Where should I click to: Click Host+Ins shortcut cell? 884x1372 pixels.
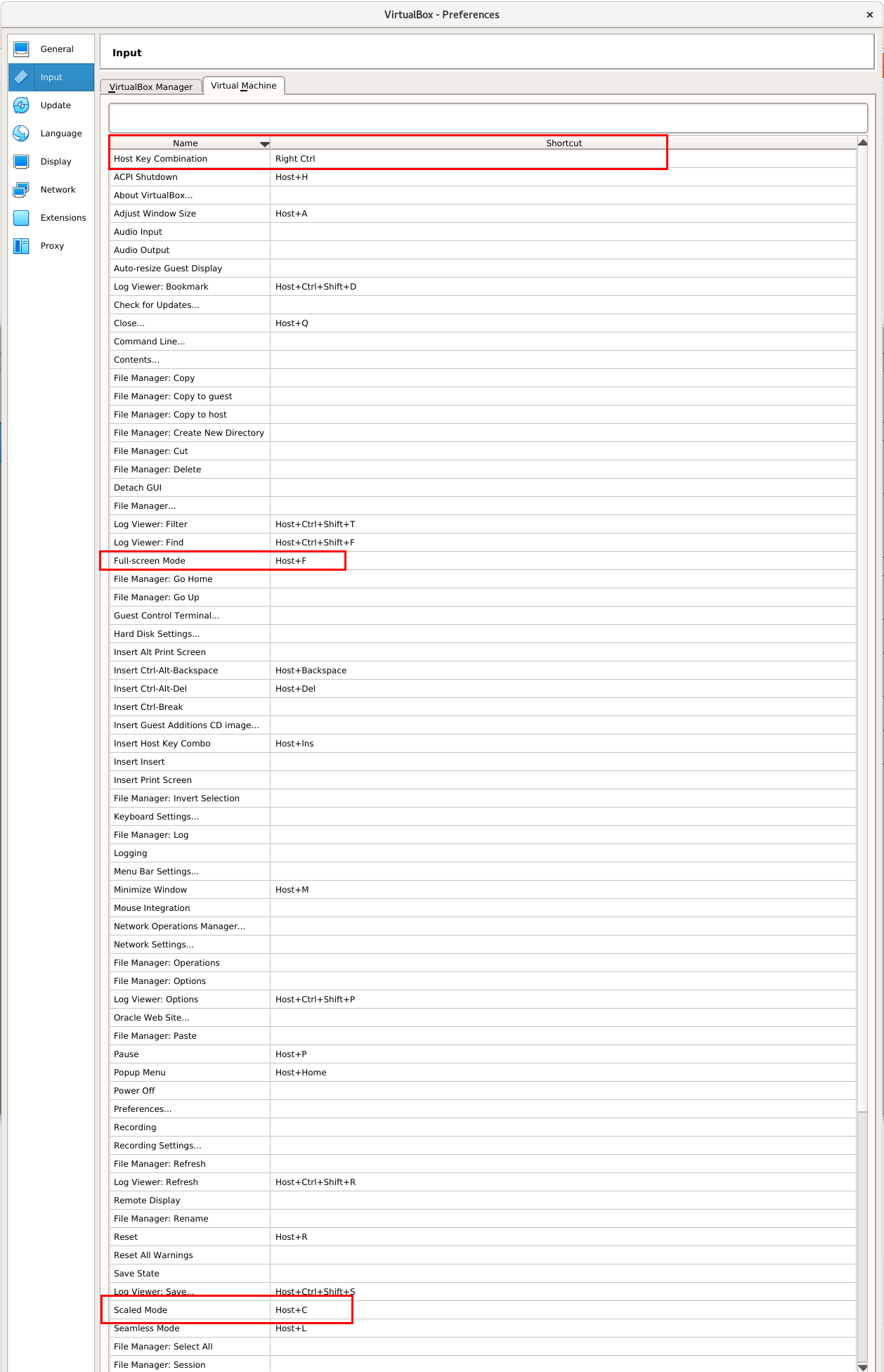coord(563,744)
